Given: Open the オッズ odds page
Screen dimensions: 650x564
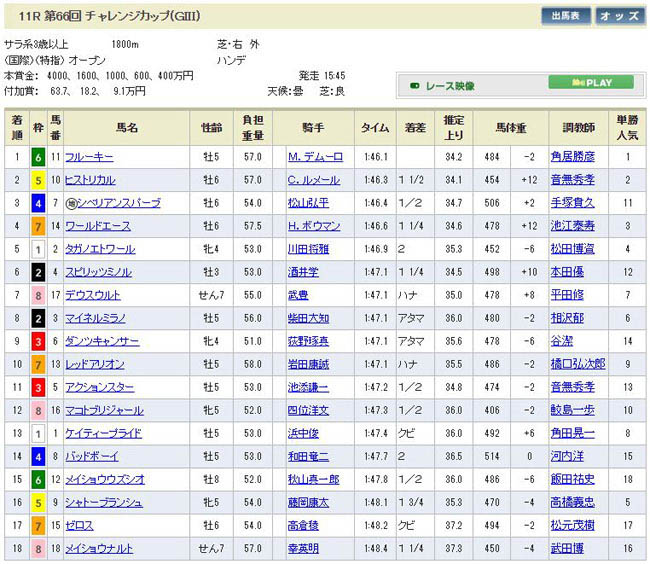Looking at the screenshot, I should click(621, 16).
